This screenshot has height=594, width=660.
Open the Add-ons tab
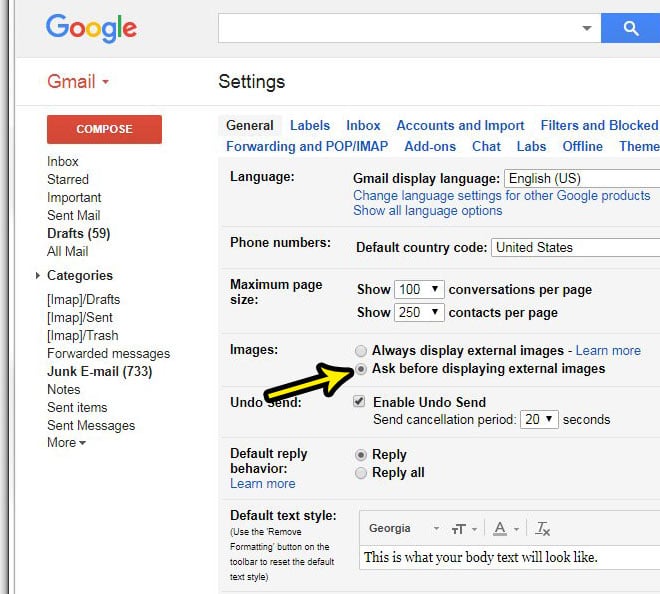point(430,147)
